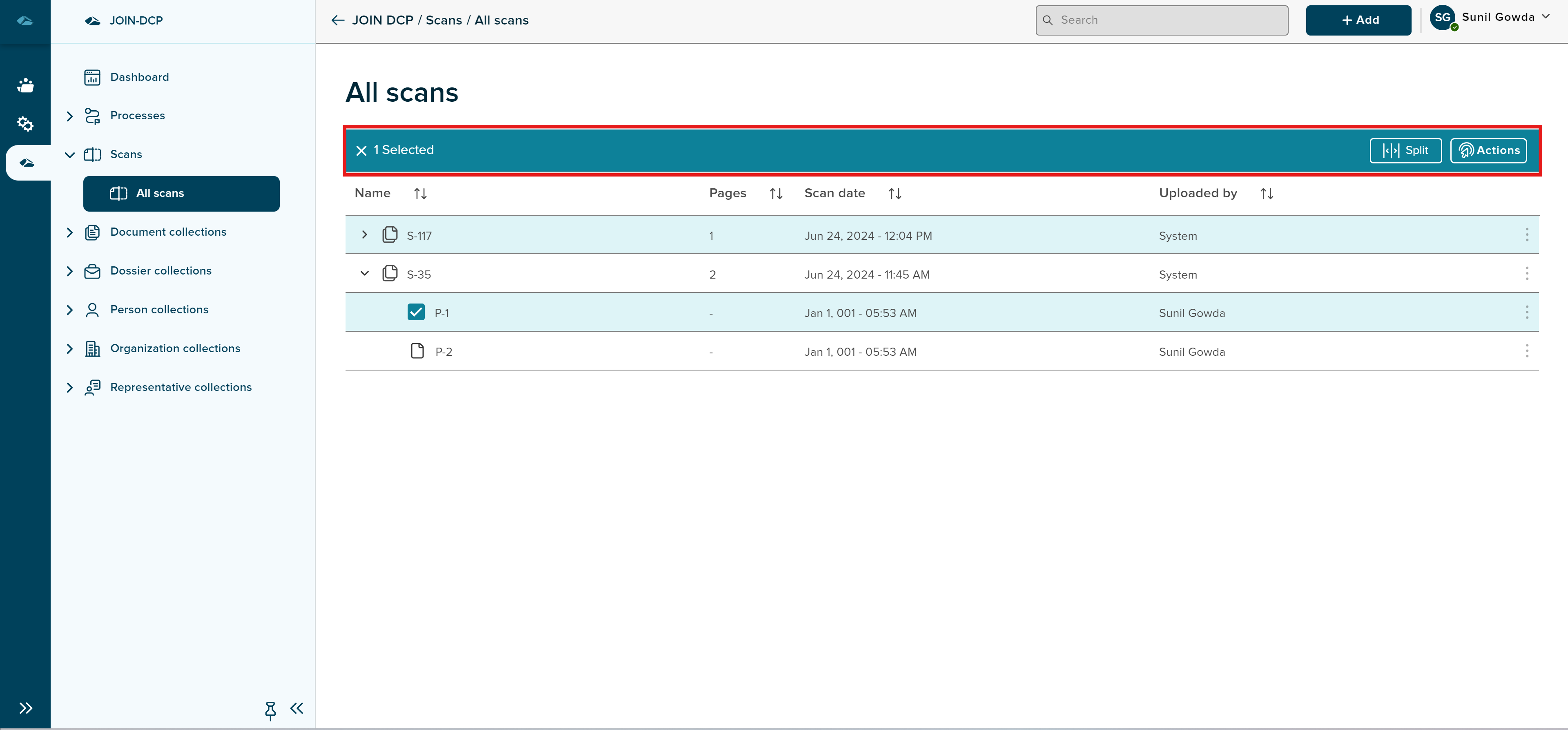Open the Actions menu for the selection
1568x730 pixels.
coord(1488,150)
